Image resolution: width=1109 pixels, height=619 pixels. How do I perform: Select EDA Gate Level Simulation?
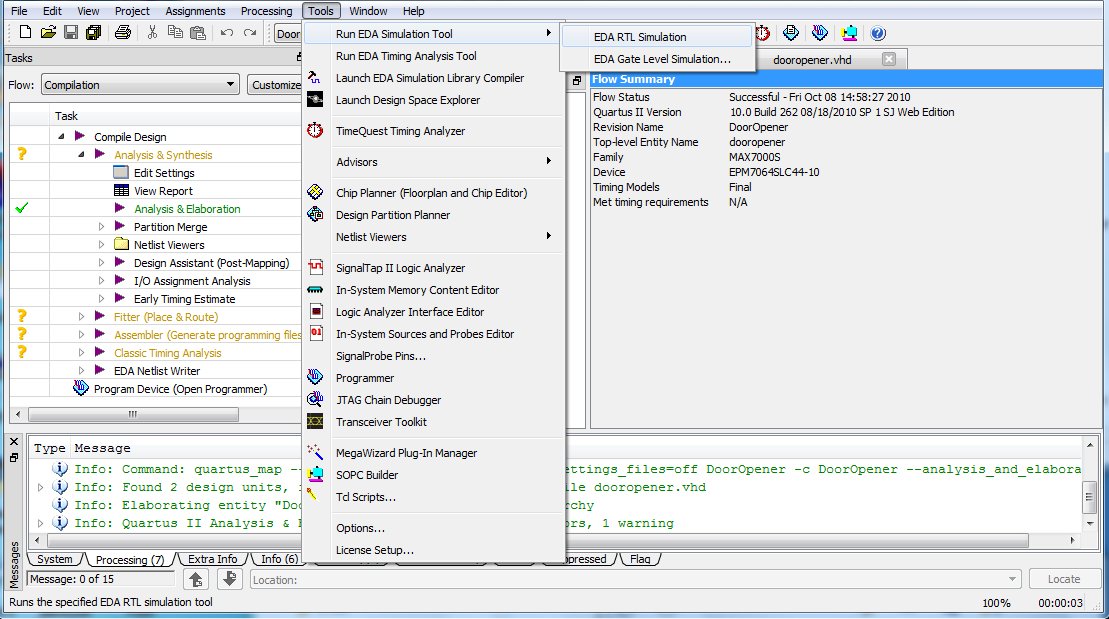[662, 59]
